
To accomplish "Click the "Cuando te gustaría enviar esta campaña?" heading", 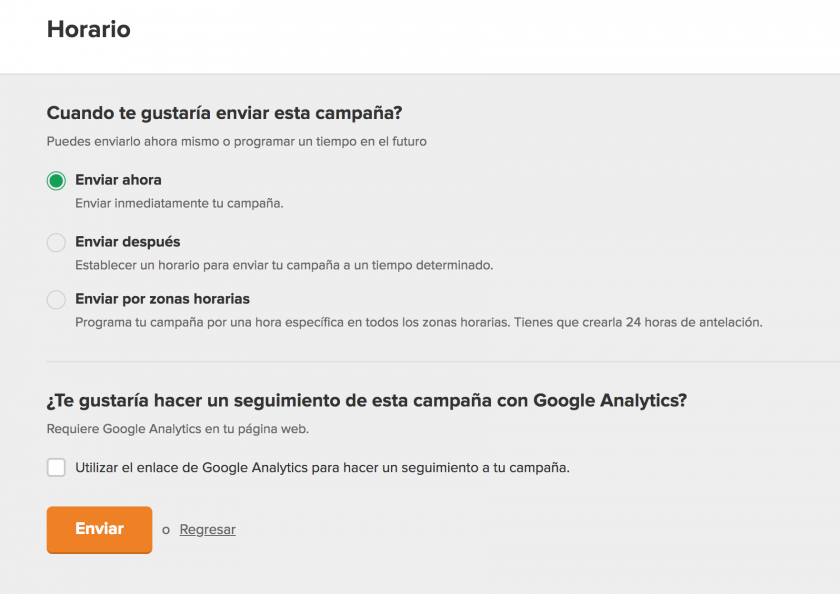I will click(x=231, y=113).
